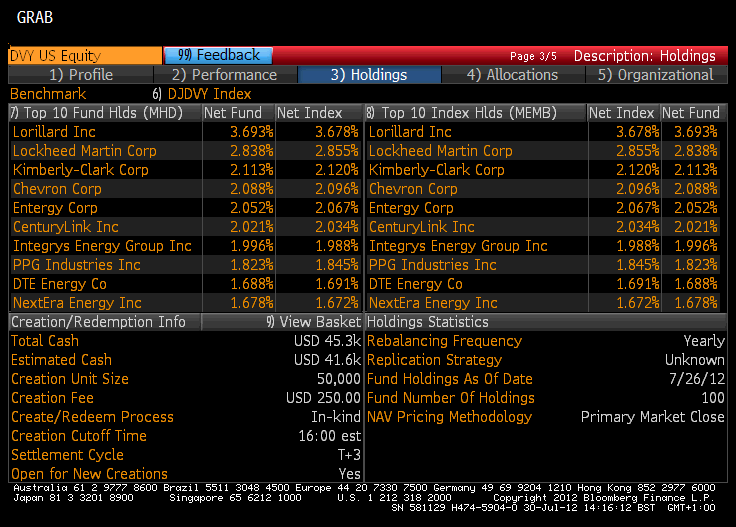Click the 16:00 est cutoff value
The width and height of the screenshot is (736, 527).
pyautogui.click(x=330, y=436)
